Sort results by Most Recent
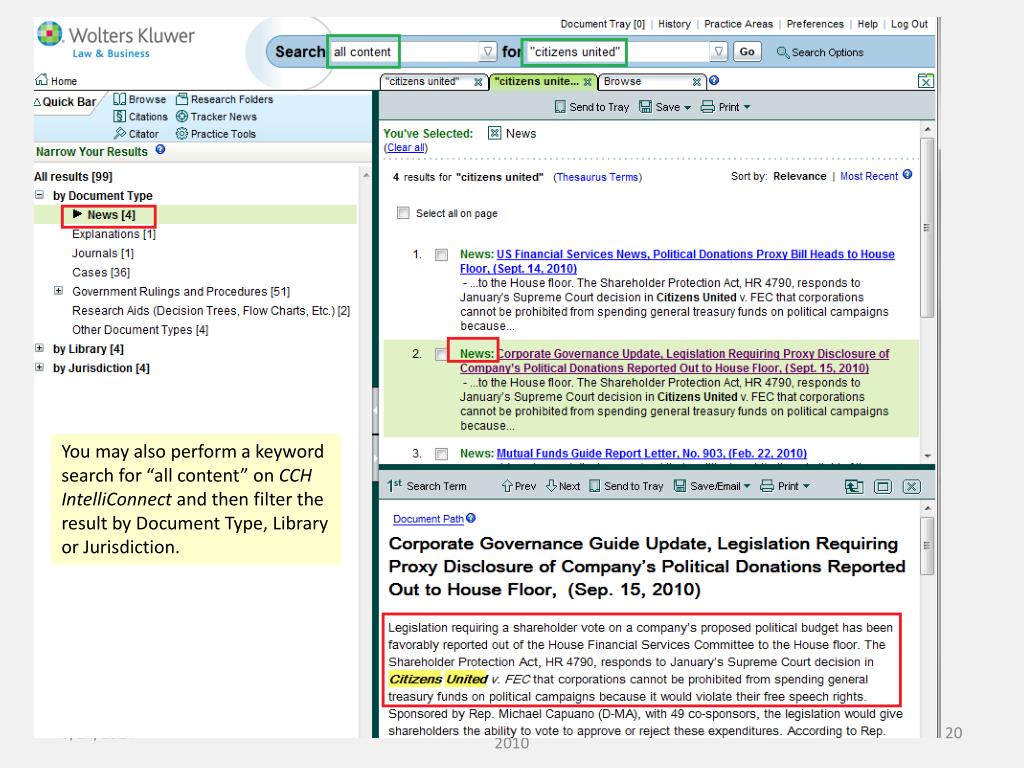The image size is (1024, 768). click(x=869, y=176)
